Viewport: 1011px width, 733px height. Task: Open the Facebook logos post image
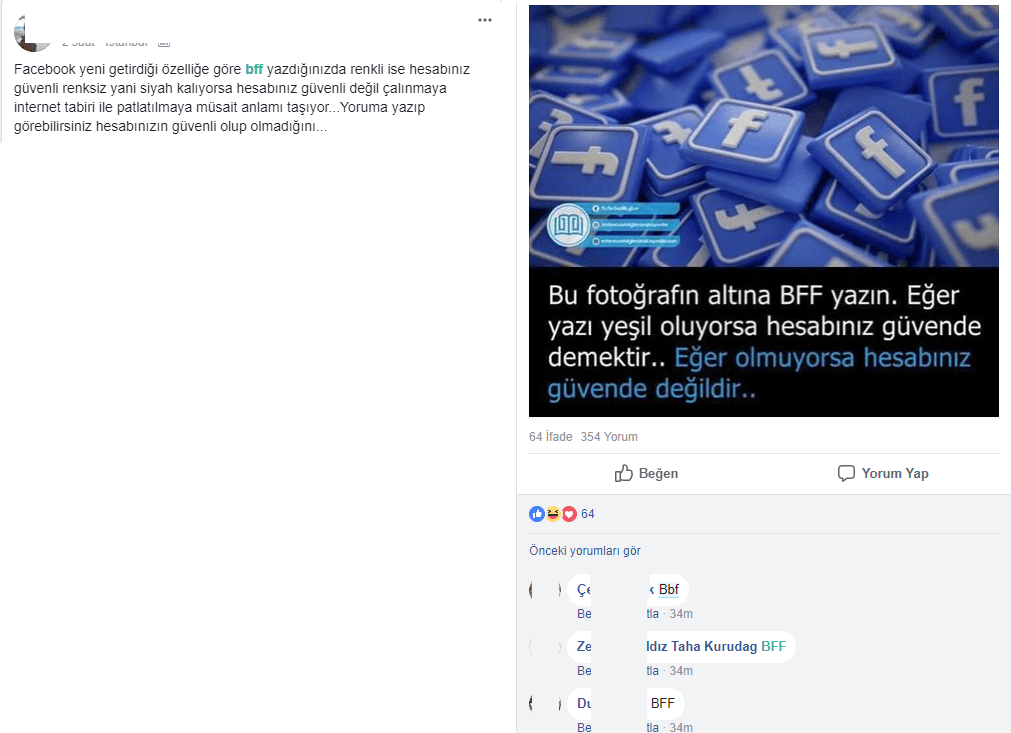[763, 211]
